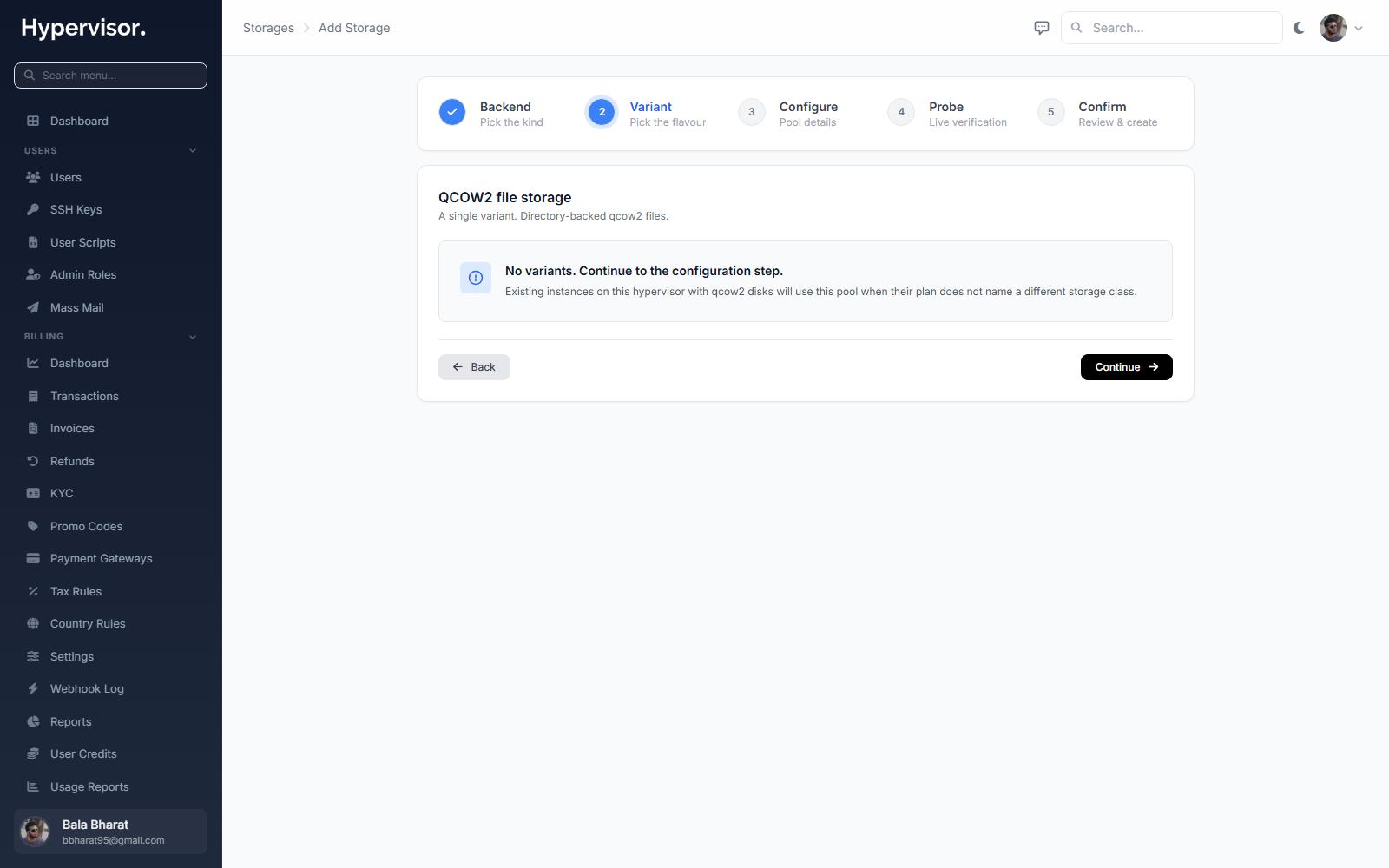Return to the Backend step label

[505, 107]
